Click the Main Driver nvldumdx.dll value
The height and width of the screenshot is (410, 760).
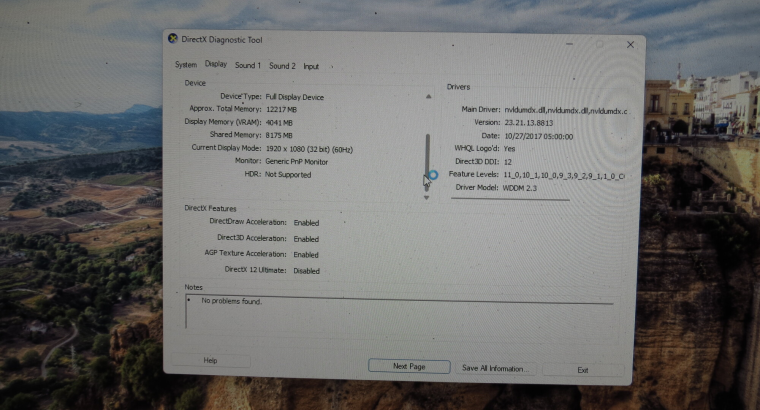[566, 110]
